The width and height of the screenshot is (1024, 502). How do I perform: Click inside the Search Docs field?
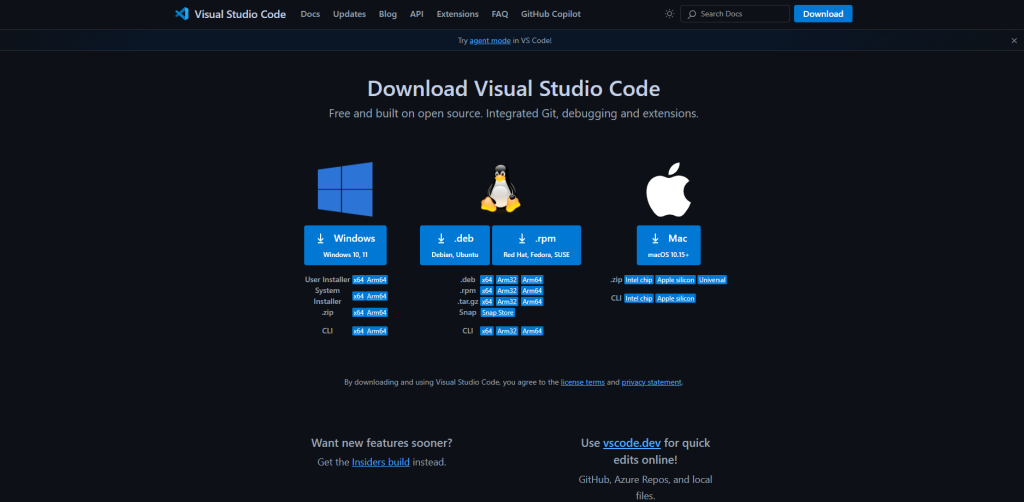[x=738, y=14]
